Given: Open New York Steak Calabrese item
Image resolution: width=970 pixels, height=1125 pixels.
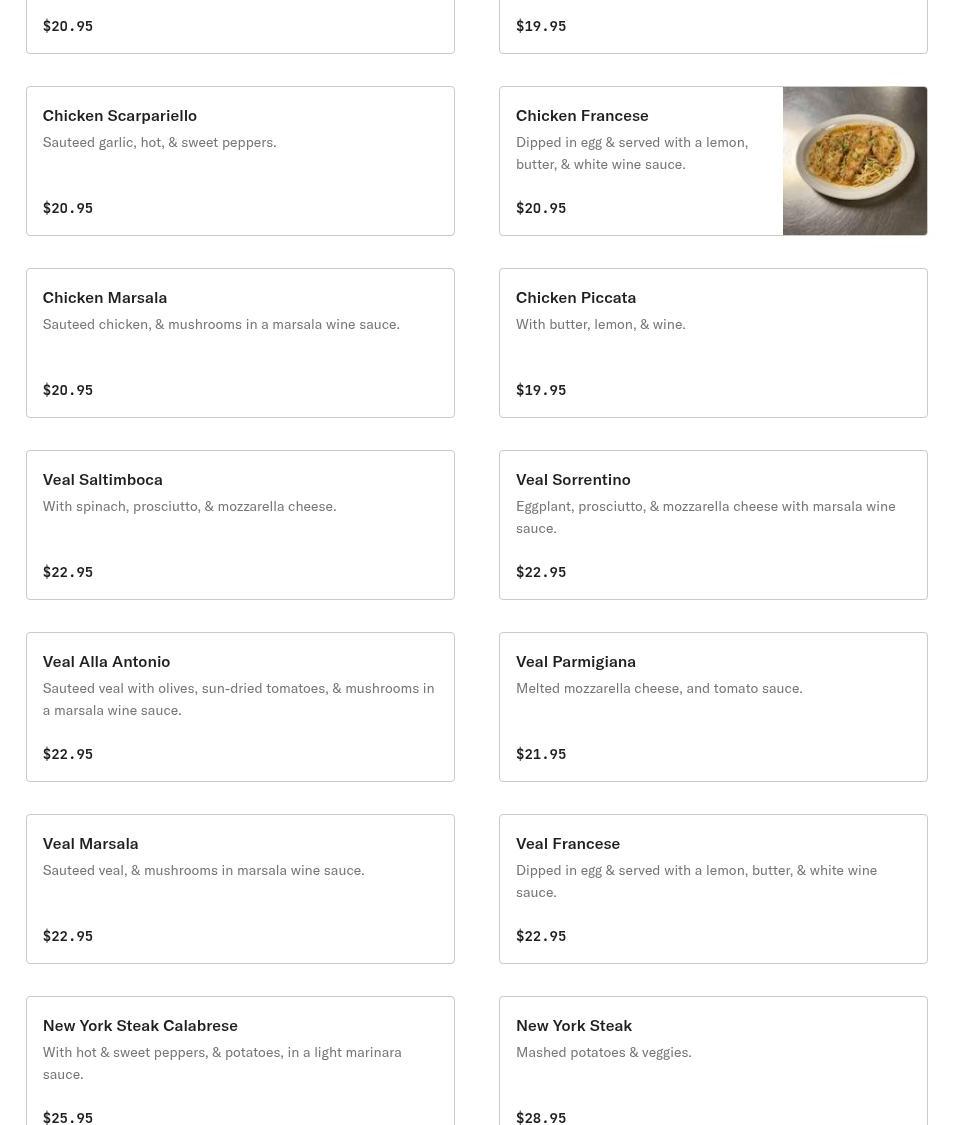Looking at the screenshot, I should [x=240, y=1062].
